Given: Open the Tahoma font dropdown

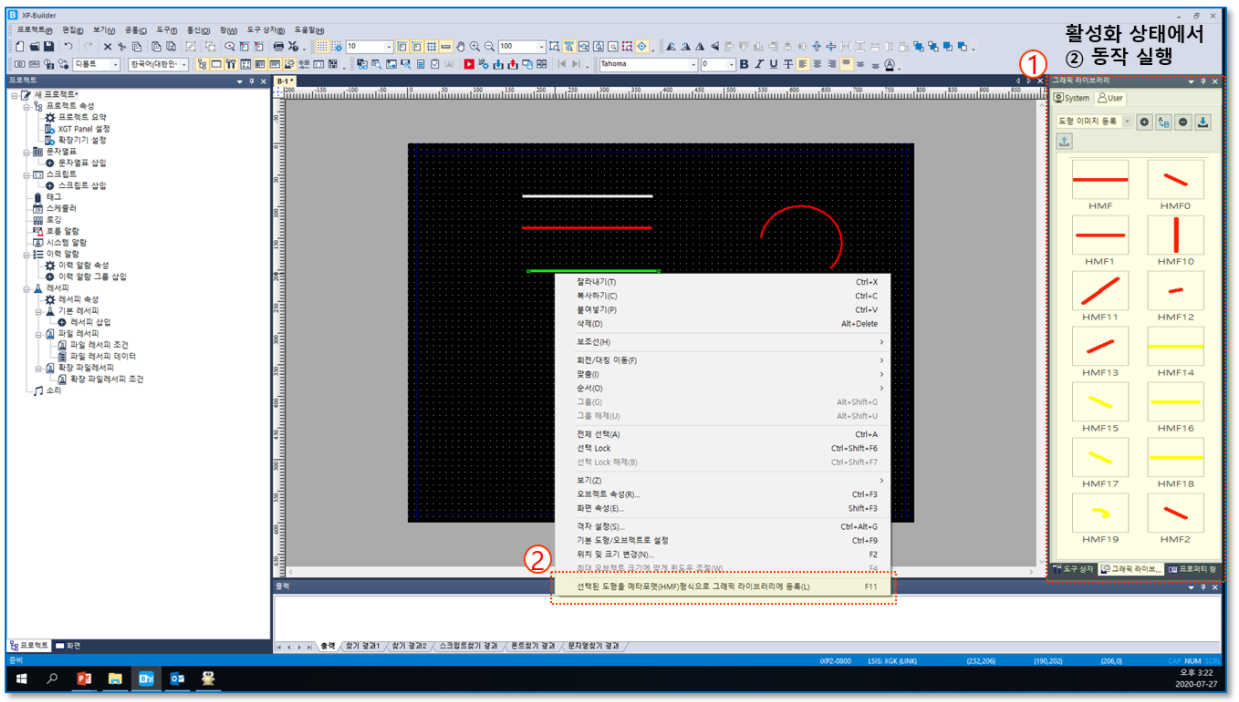Looking at the screenshot, I should click(x=694, y=64).
